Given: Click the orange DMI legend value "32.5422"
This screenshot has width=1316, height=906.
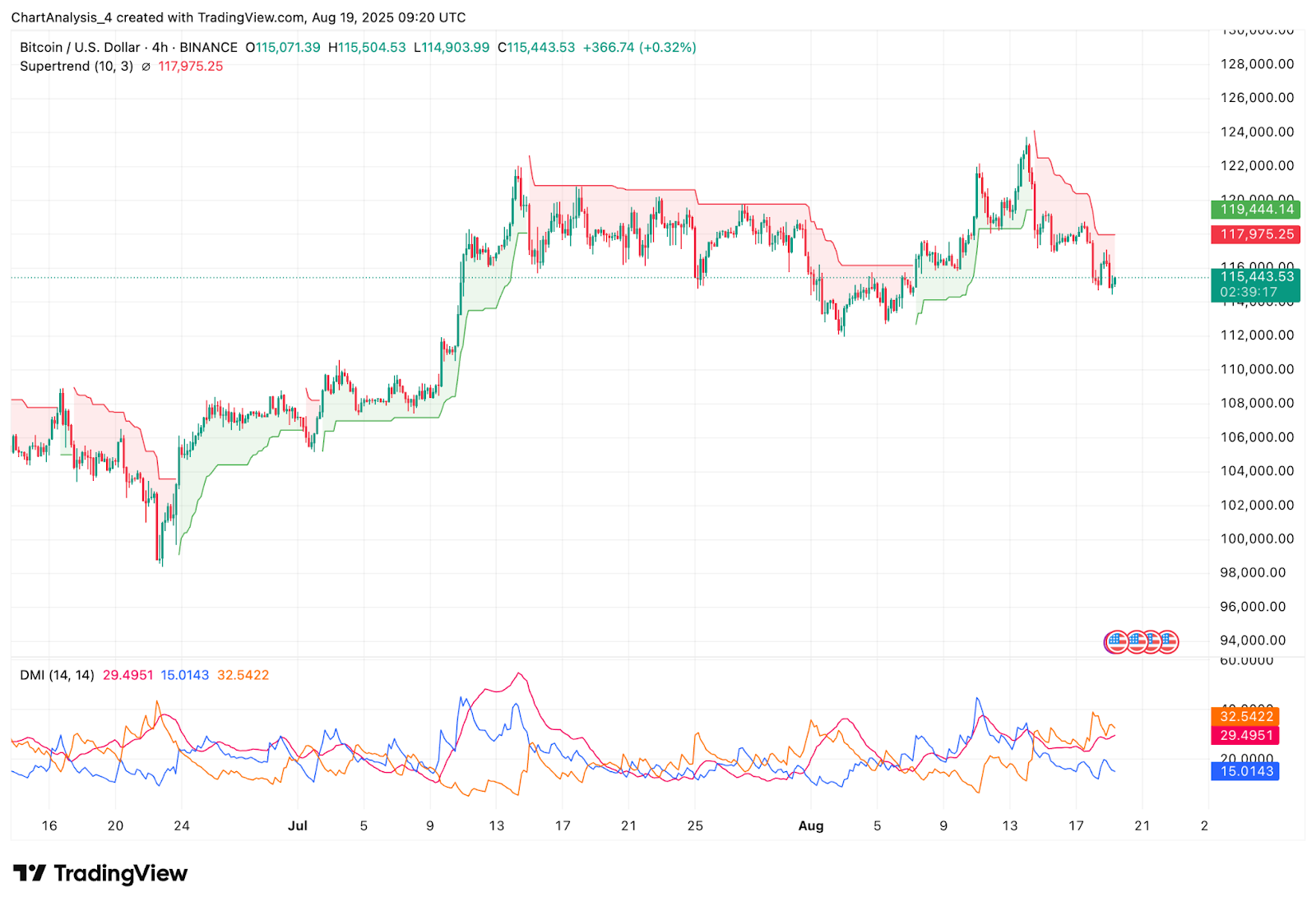Looking at the screenshot, I should click(x=243, y=675).
